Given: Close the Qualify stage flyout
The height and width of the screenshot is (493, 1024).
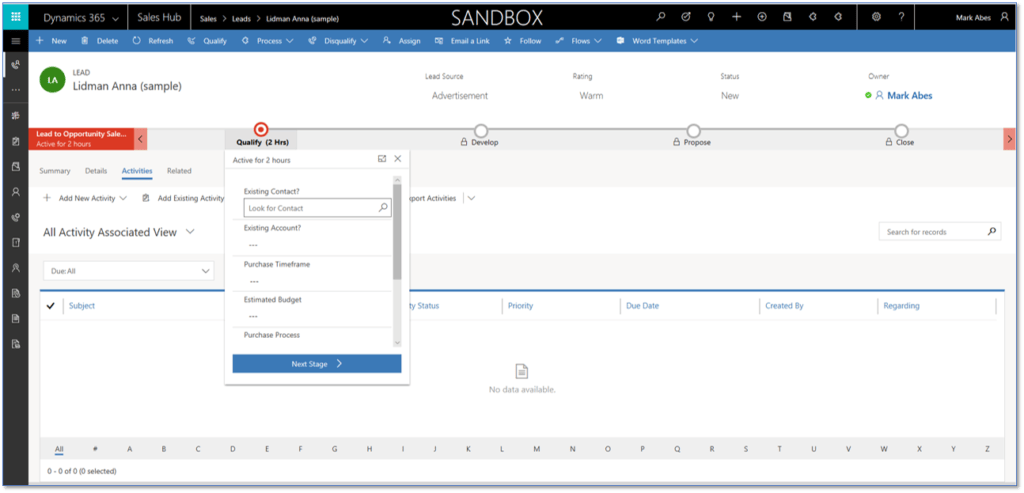Looking at the screenshot, I should pos(398,159).
